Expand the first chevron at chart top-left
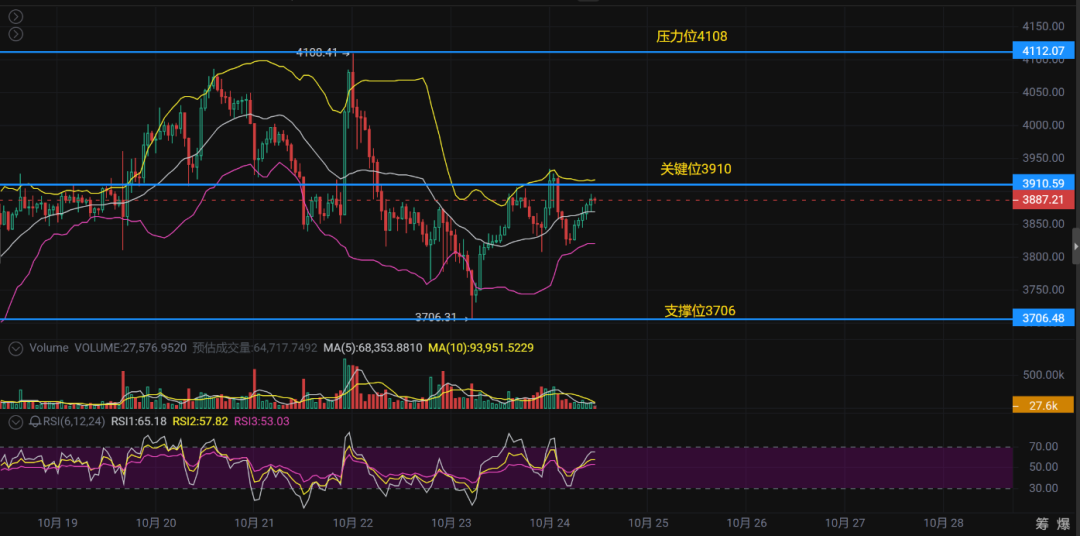Image resolution: width=1080 pixels, height=536 pixels. 14,17
